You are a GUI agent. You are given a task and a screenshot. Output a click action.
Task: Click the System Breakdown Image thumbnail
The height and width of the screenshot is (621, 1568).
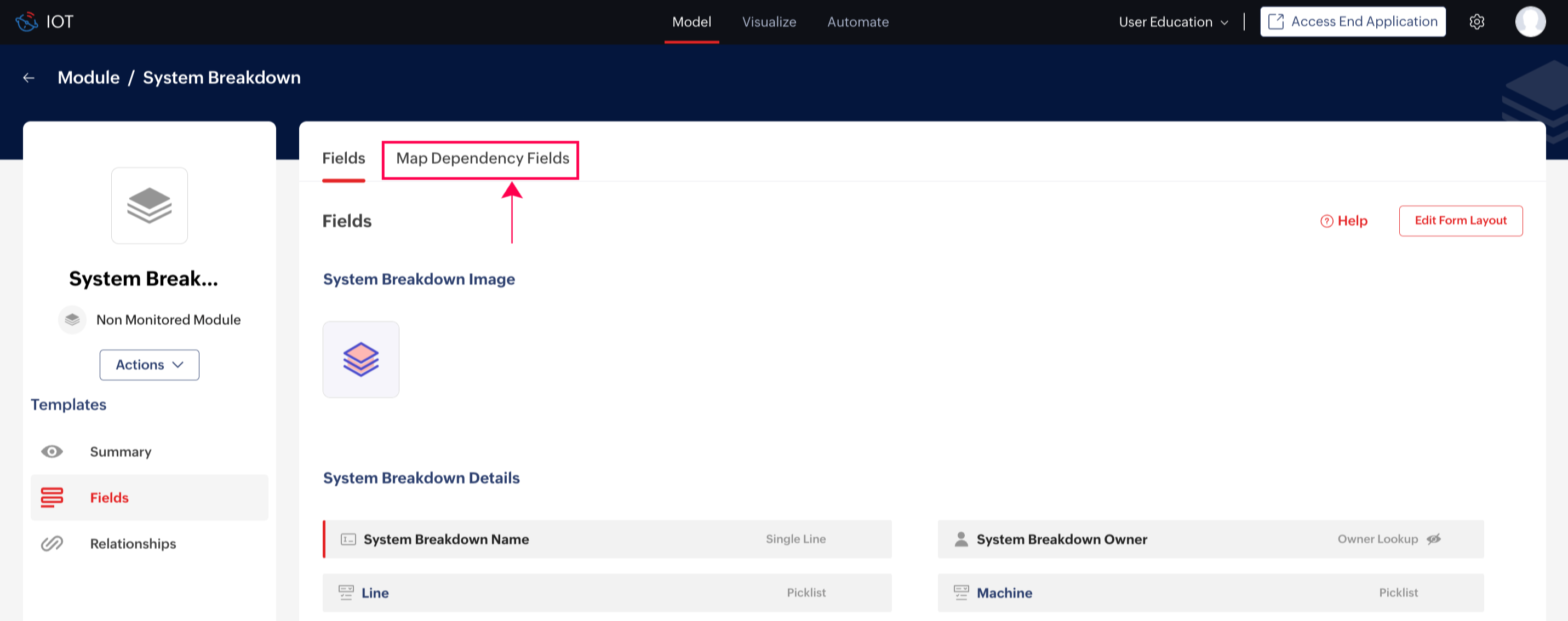coord(360,359)
